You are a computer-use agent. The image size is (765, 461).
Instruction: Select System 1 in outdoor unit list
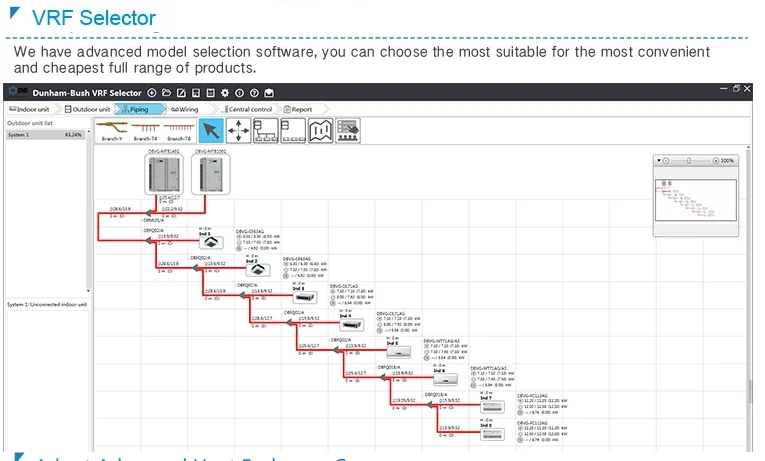click(45, 134)
